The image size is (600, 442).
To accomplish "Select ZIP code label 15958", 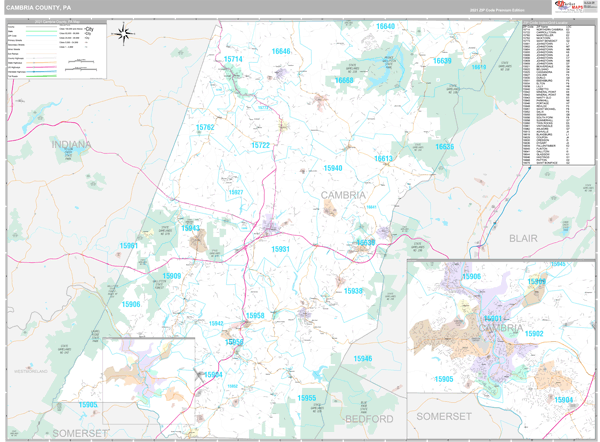I will click(255, 315).
